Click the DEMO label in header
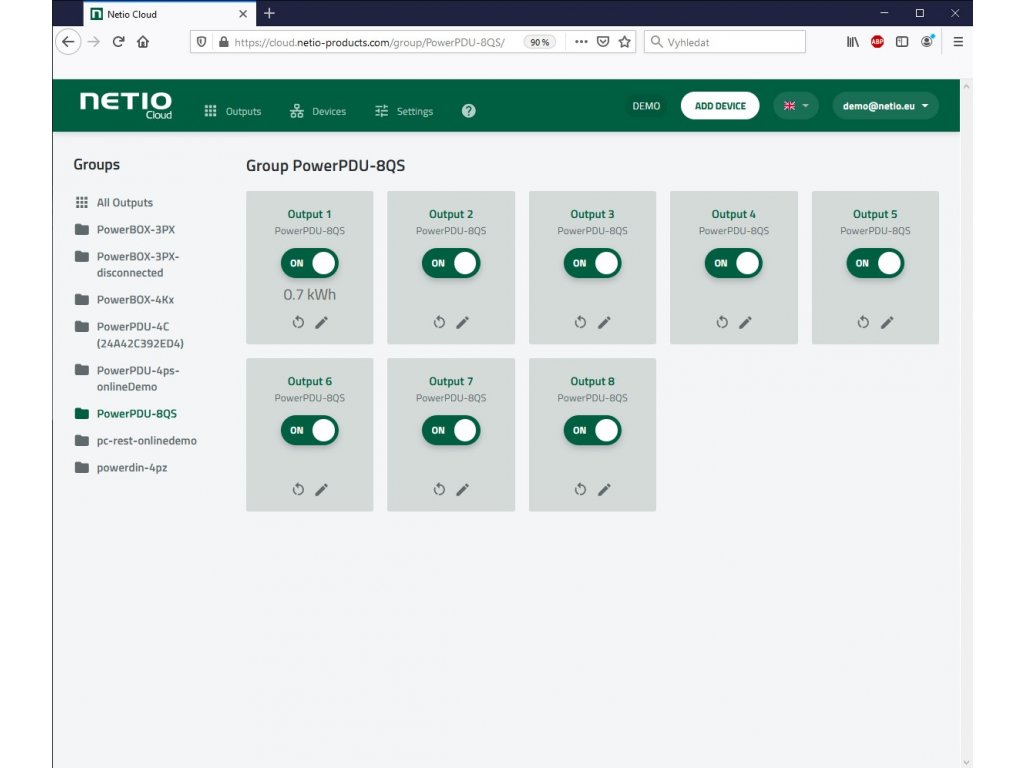The width and height of the screenshot is (1024, 768). point(646,106)
